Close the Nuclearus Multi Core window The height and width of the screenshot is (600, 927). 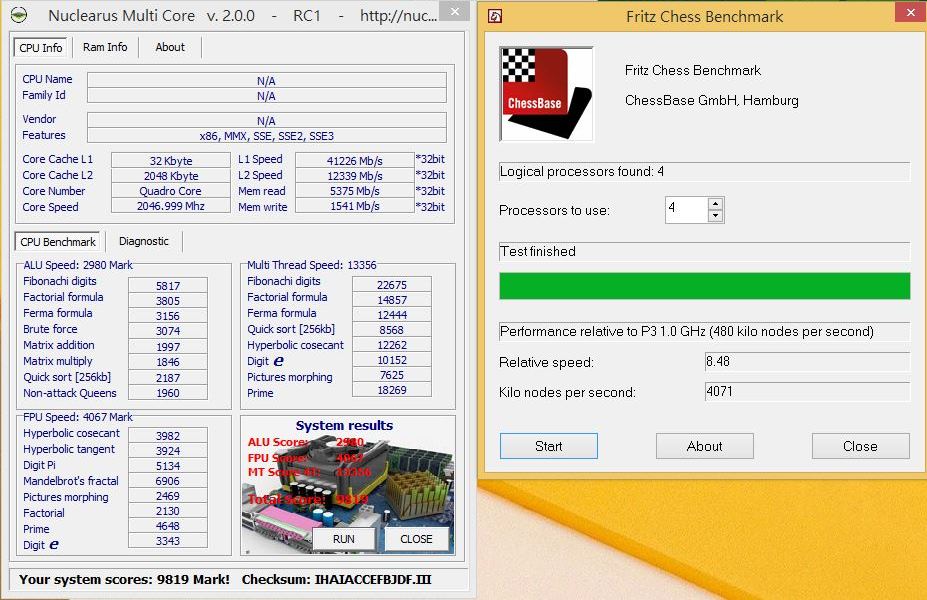click(x=455, y=11)
